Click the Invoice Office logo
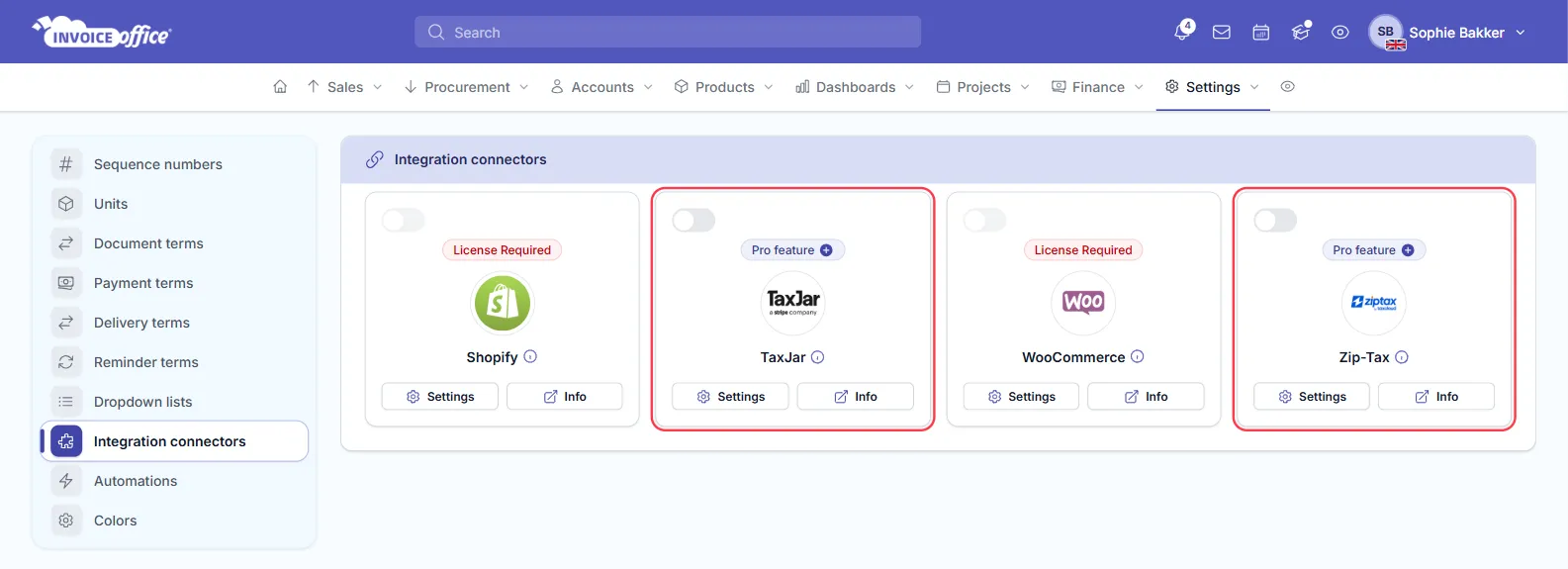The image size is (1568, 569). 102,33
